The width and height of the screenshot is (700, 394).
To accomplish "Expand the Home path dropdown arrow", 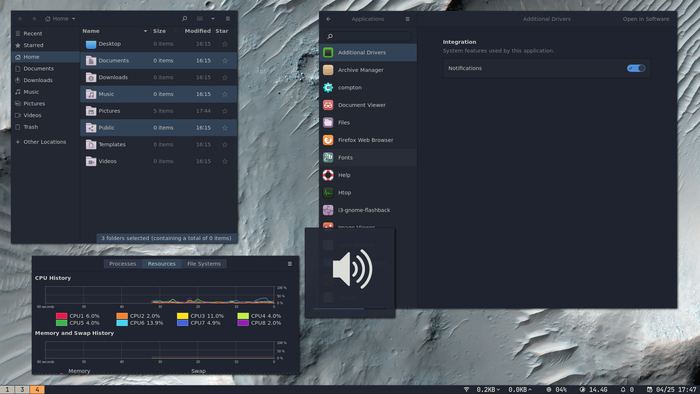I will coord(74,19).
